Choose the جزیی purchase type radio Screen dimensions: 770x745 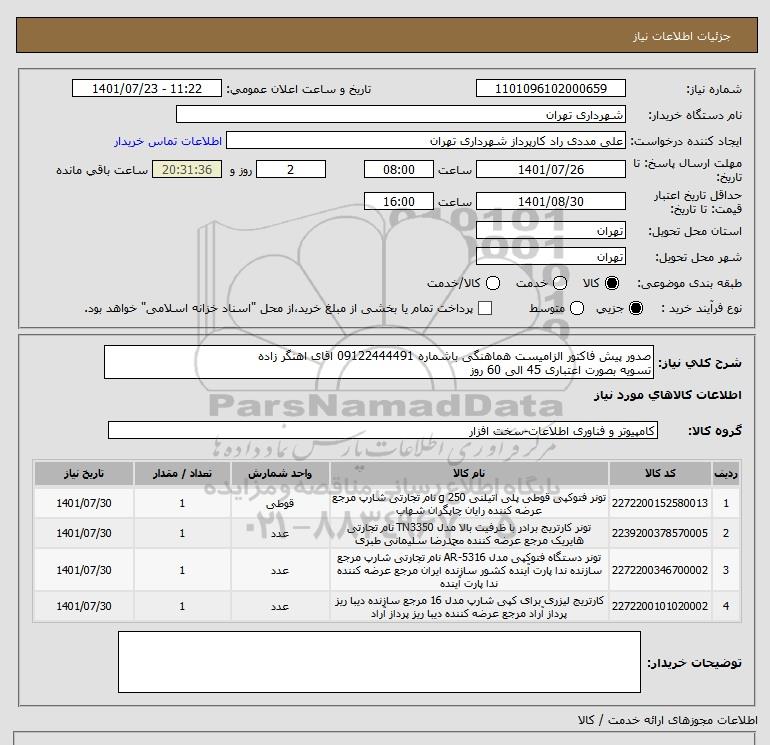coord(636,308)
